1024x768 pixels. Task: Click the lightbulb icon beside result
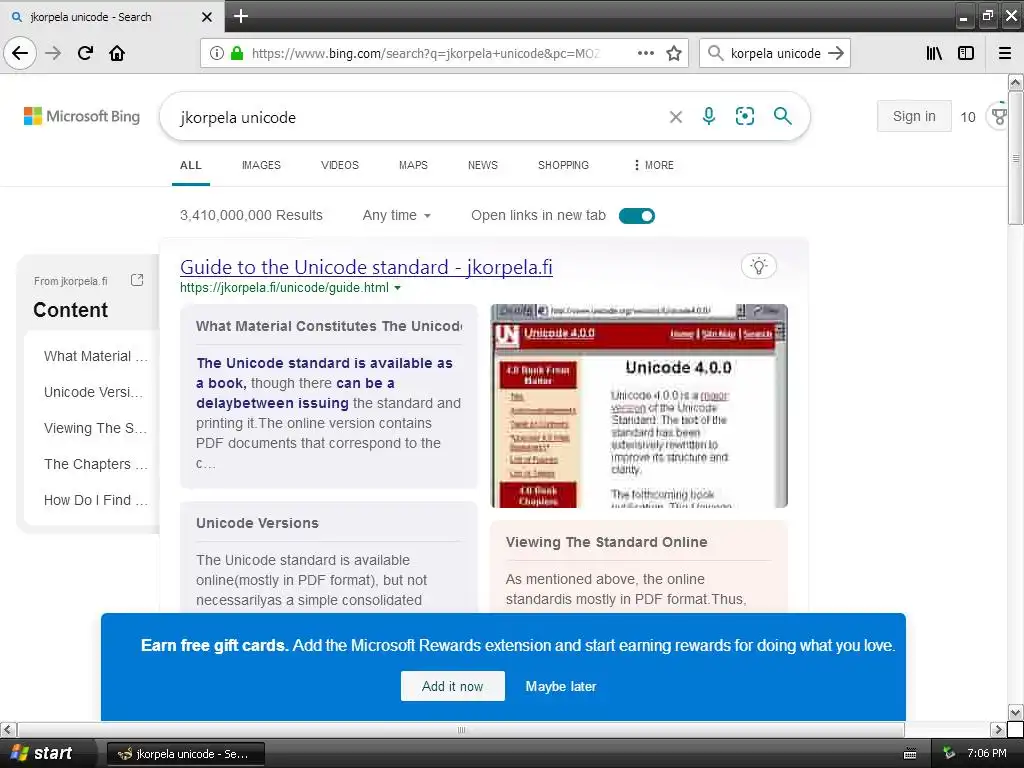(759, 266)
